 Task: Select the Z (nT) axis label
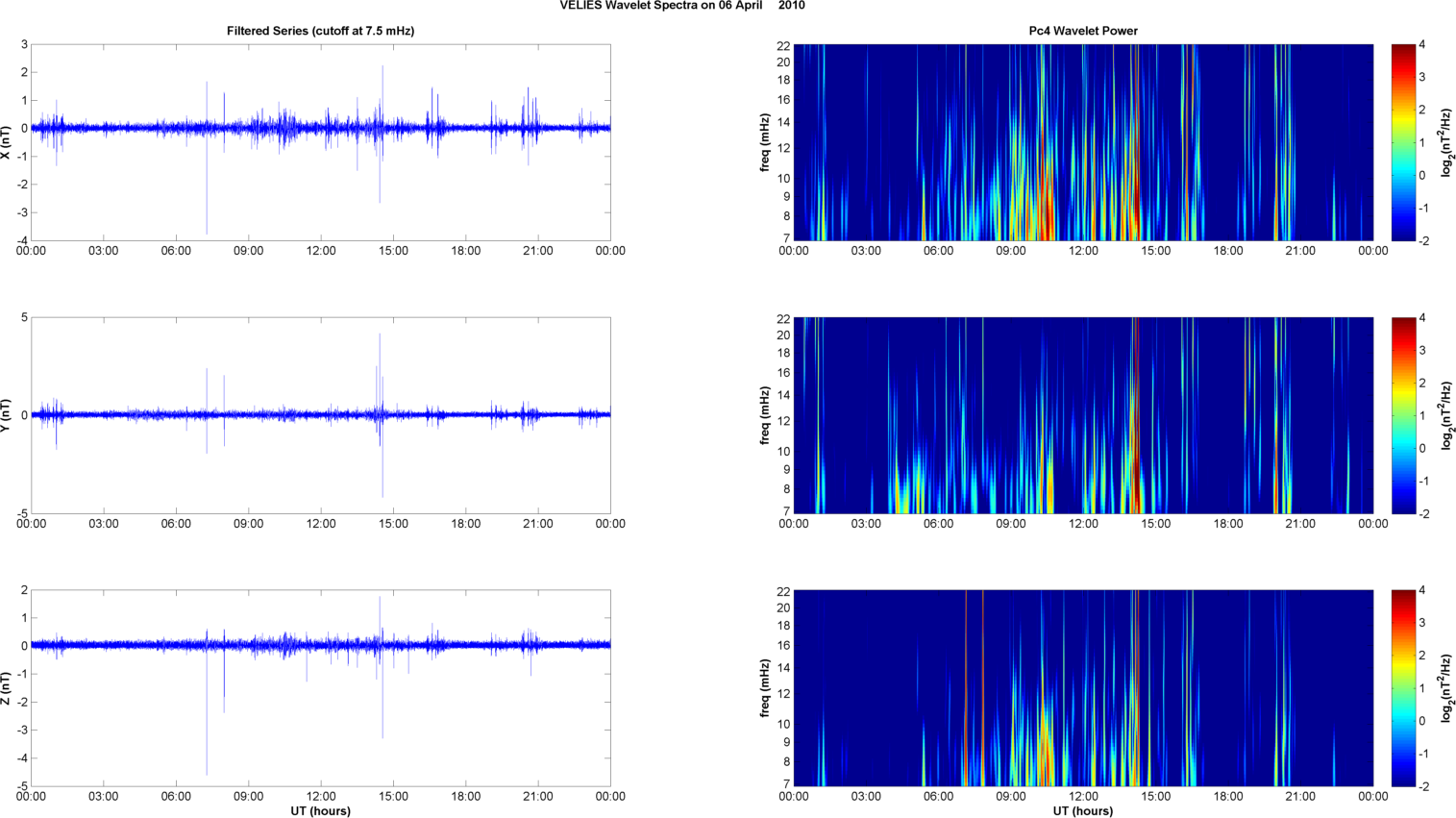(6, 688)
